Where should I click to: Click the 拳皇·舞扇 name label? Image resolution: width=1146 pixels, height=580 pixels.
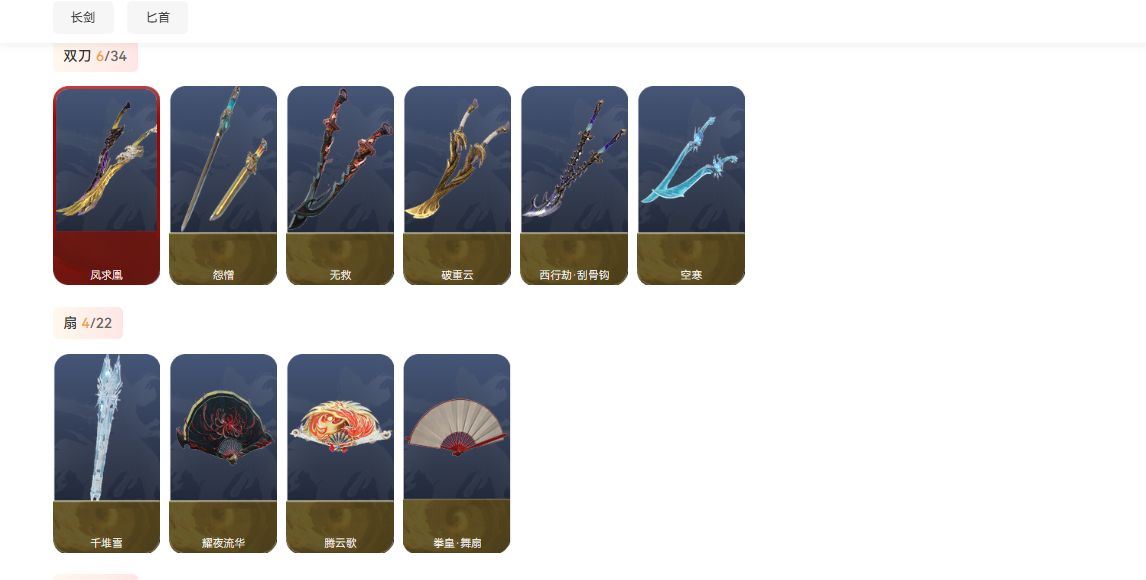tap(458, 543)
